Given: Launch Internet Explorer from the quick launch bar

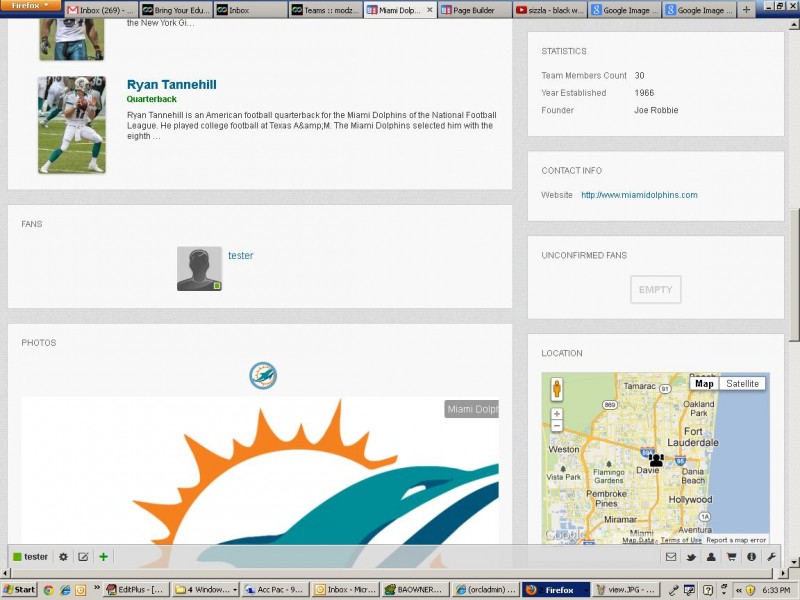Looking at the screenshot, I should (x=65, y=590).
